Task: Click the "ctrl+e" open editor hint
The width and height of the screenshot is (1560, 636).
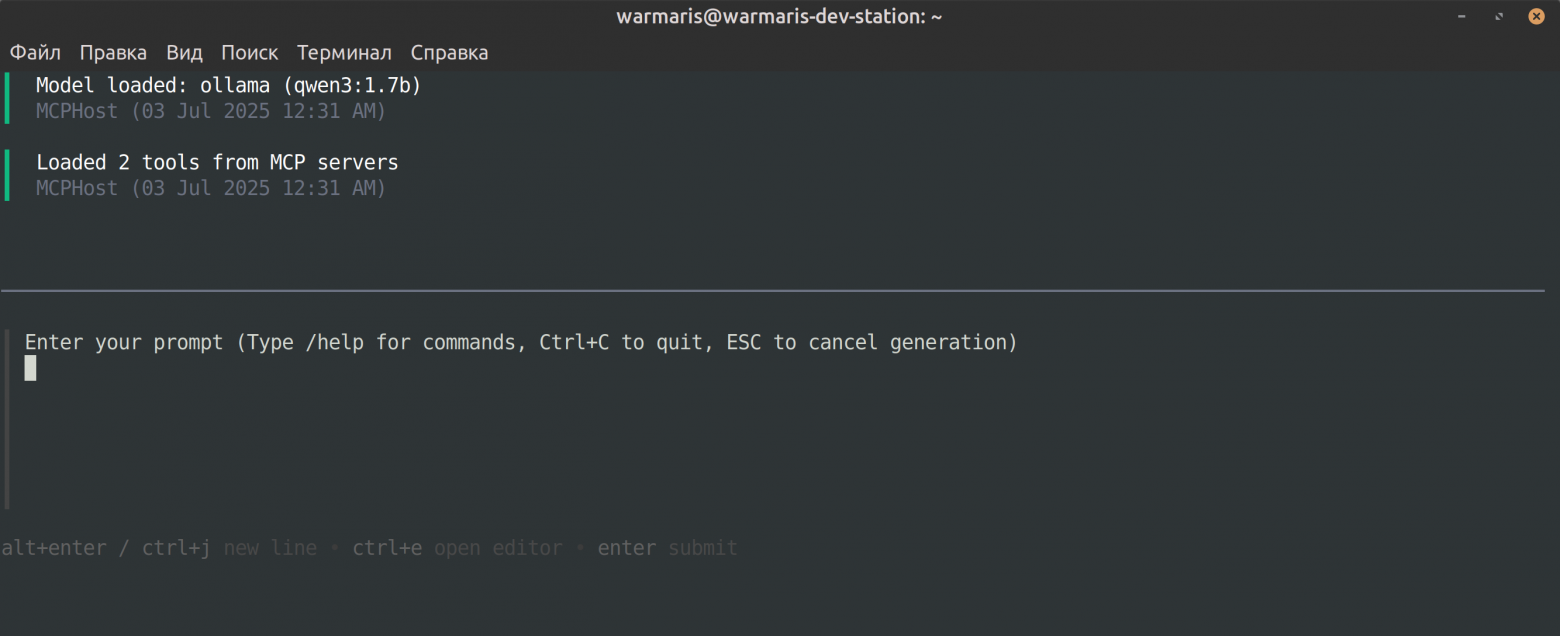Action: [x=387, y=548]
